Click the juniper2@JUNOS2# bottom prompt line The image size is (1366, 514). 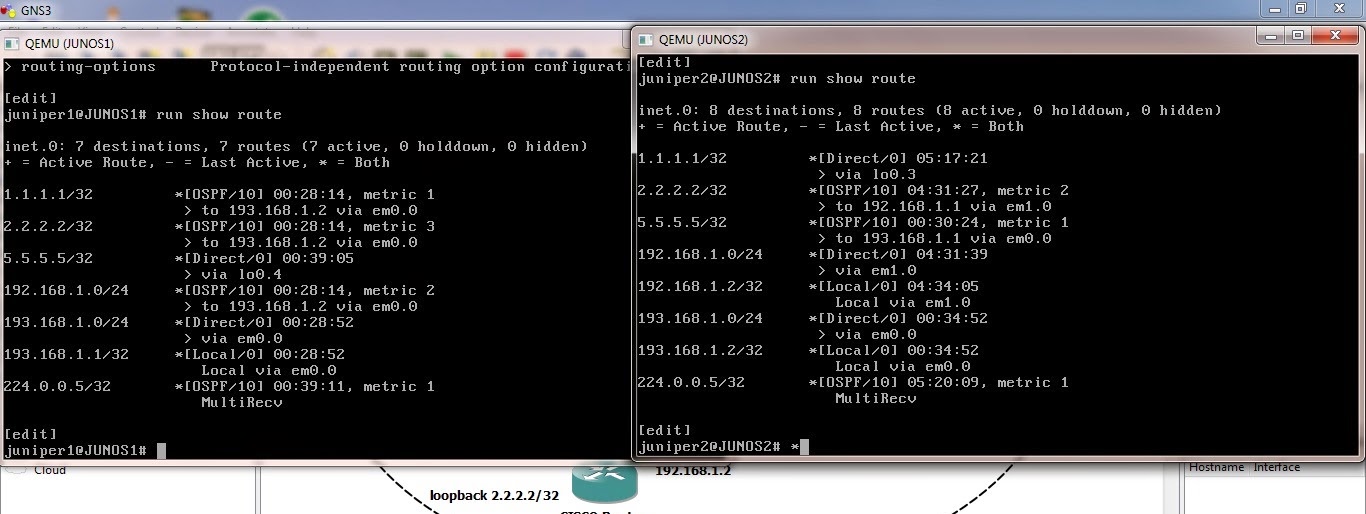723,446
